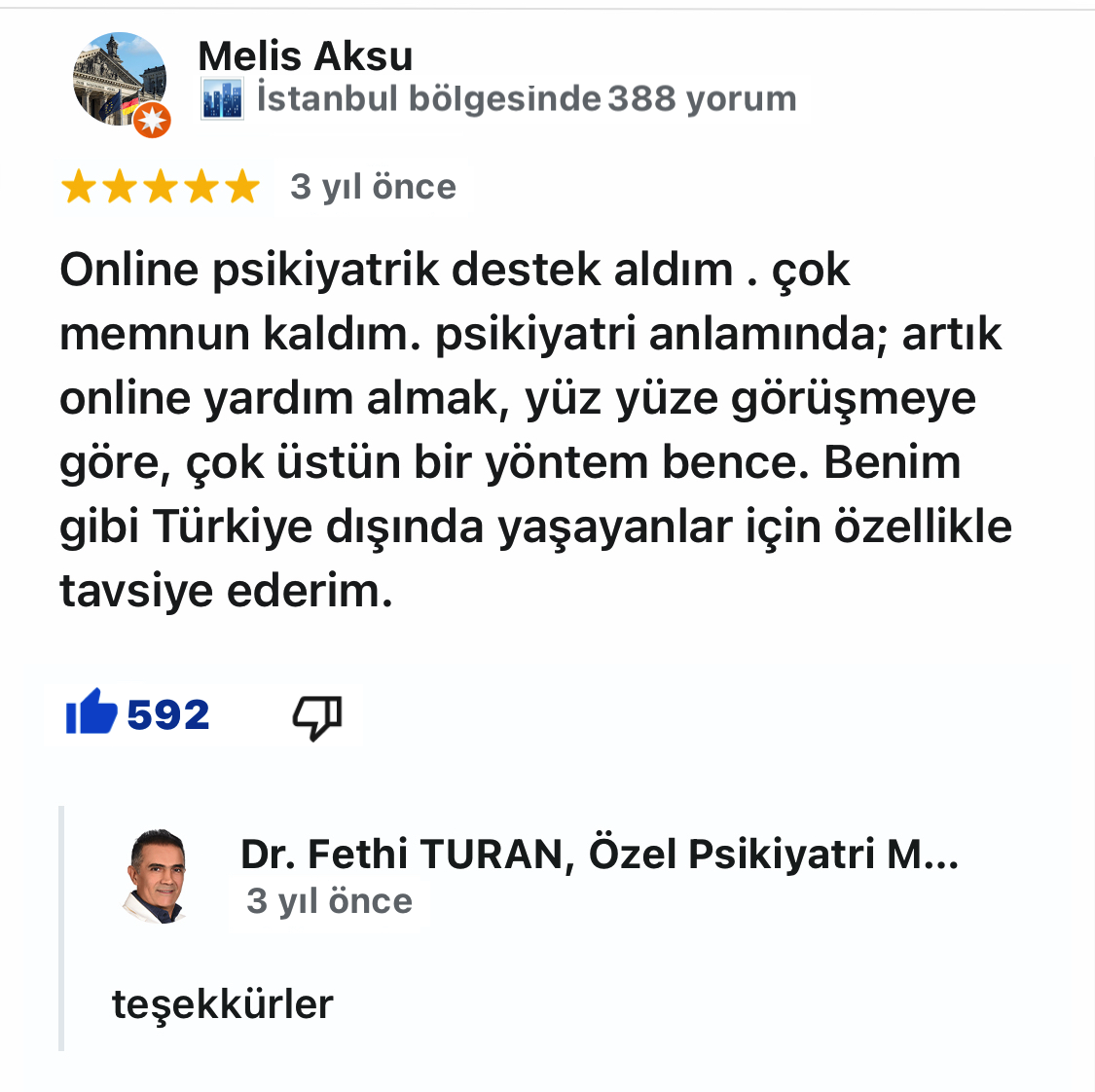
Task: Select the fifth yellow rating star
Action: point(243,187)
